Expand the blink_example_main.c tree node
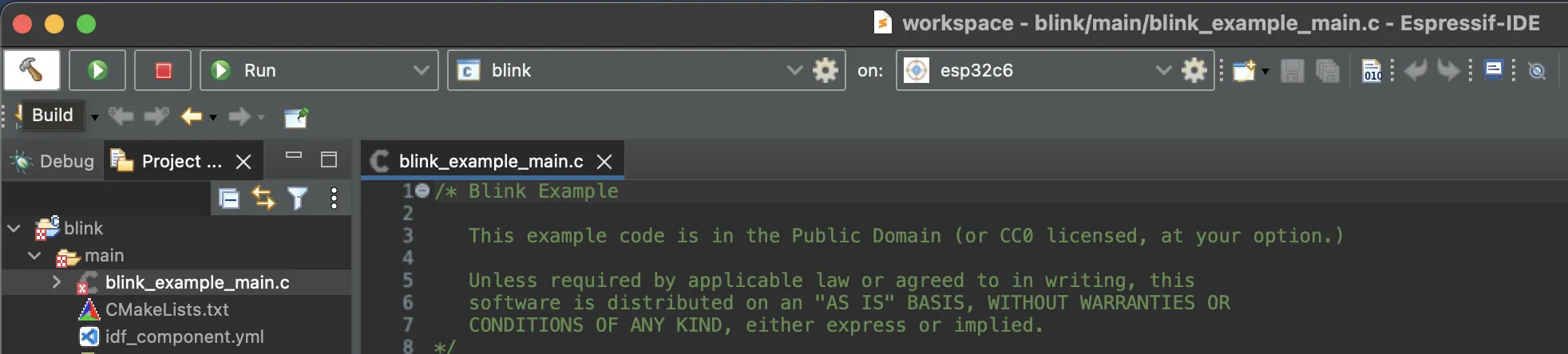The image size is (1568, 354). (x=57, y=282)
